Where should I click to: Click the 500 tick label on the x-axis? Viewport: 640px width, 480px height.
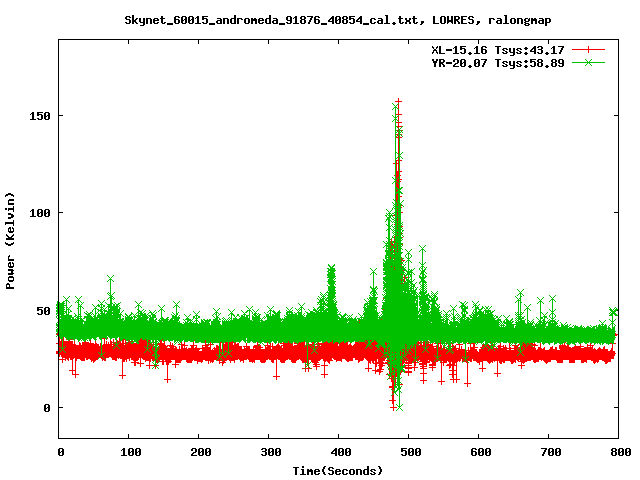pyautogui.click(x=409, y=453)
